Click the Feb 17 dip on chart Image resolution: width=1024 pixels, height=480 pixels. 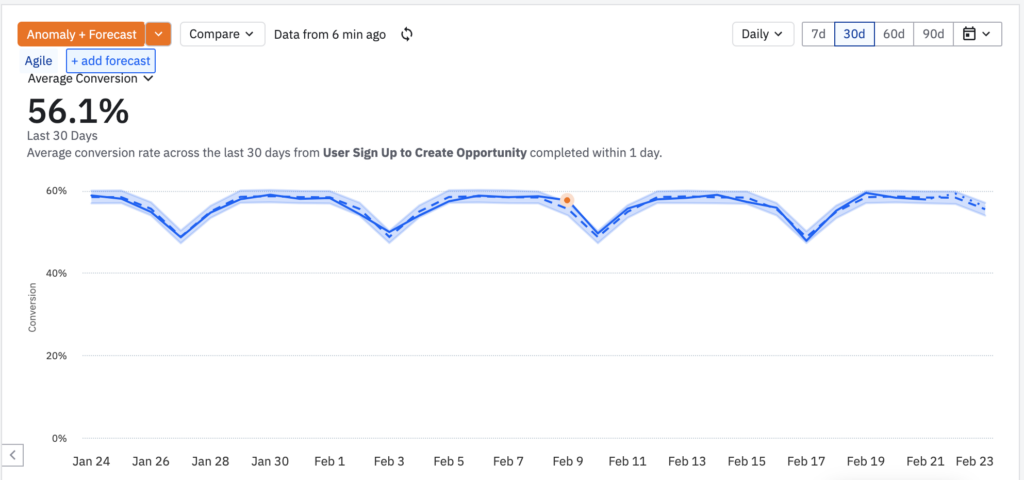click(805, 239)
